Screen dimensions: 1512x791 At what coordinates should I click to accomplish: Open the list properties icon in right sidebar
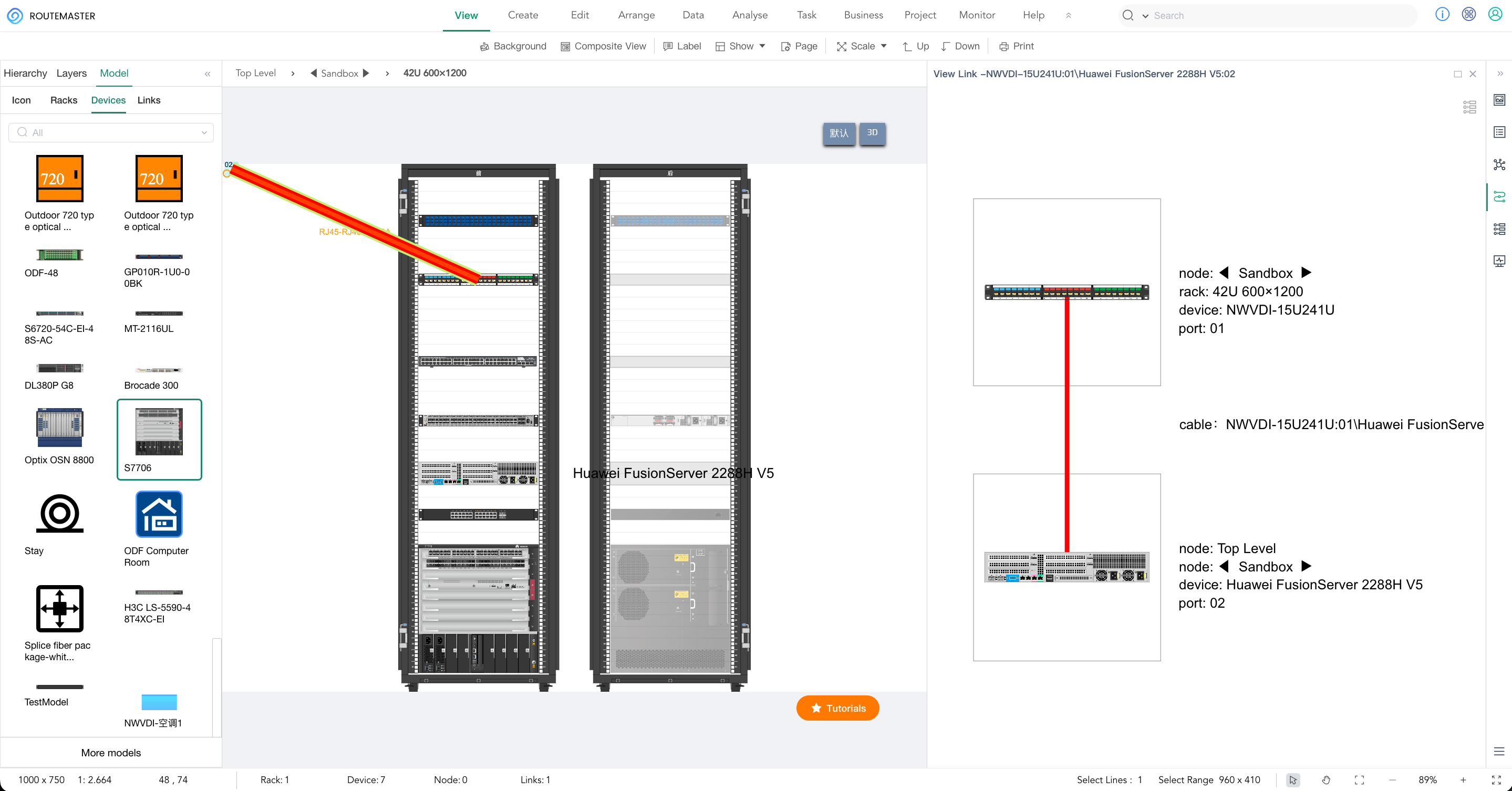[x=1499, y=132]
